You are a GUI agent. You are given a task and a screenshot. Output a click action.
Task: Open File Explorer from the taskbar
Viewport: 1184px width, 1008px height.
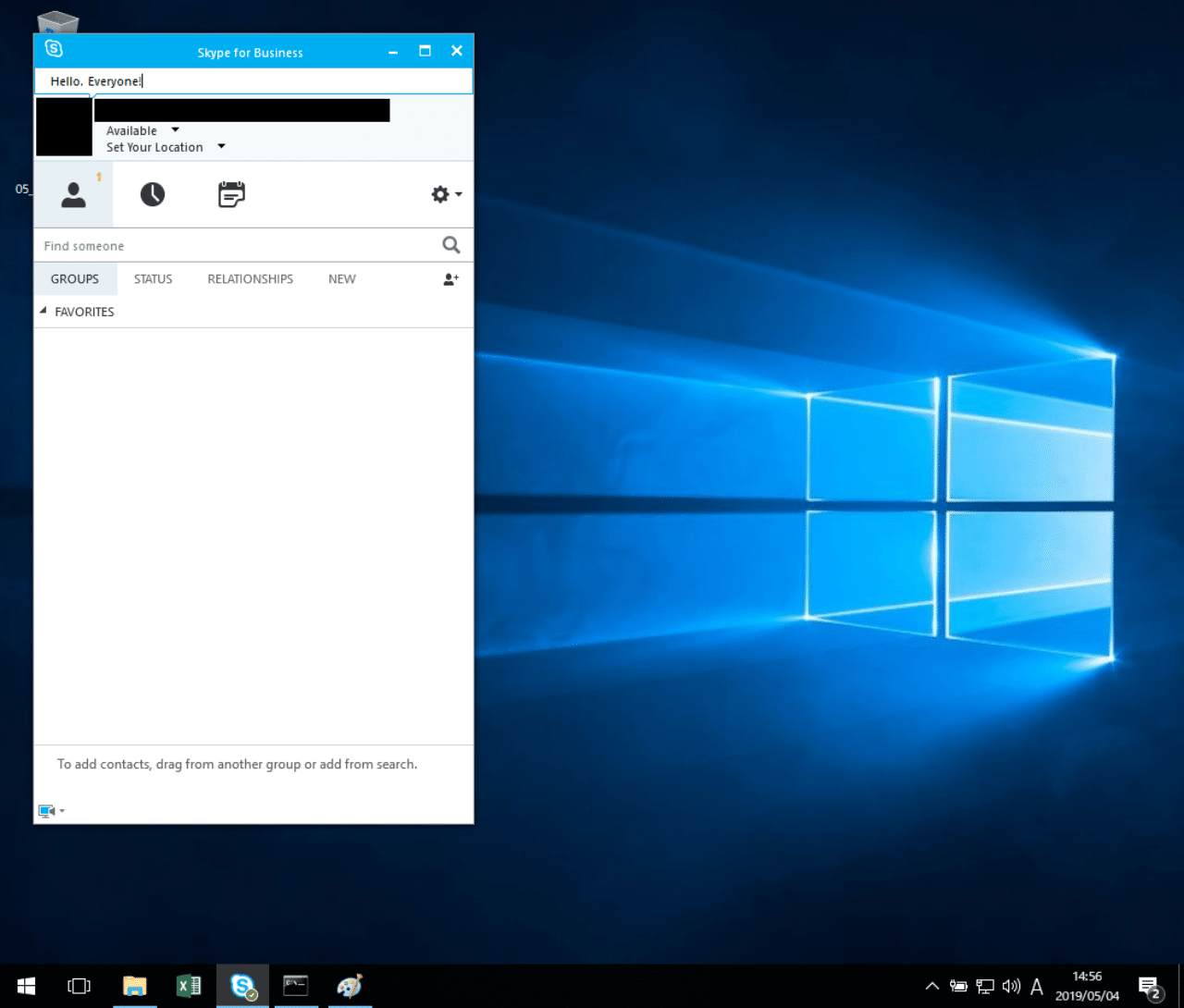tap(135, 986)
